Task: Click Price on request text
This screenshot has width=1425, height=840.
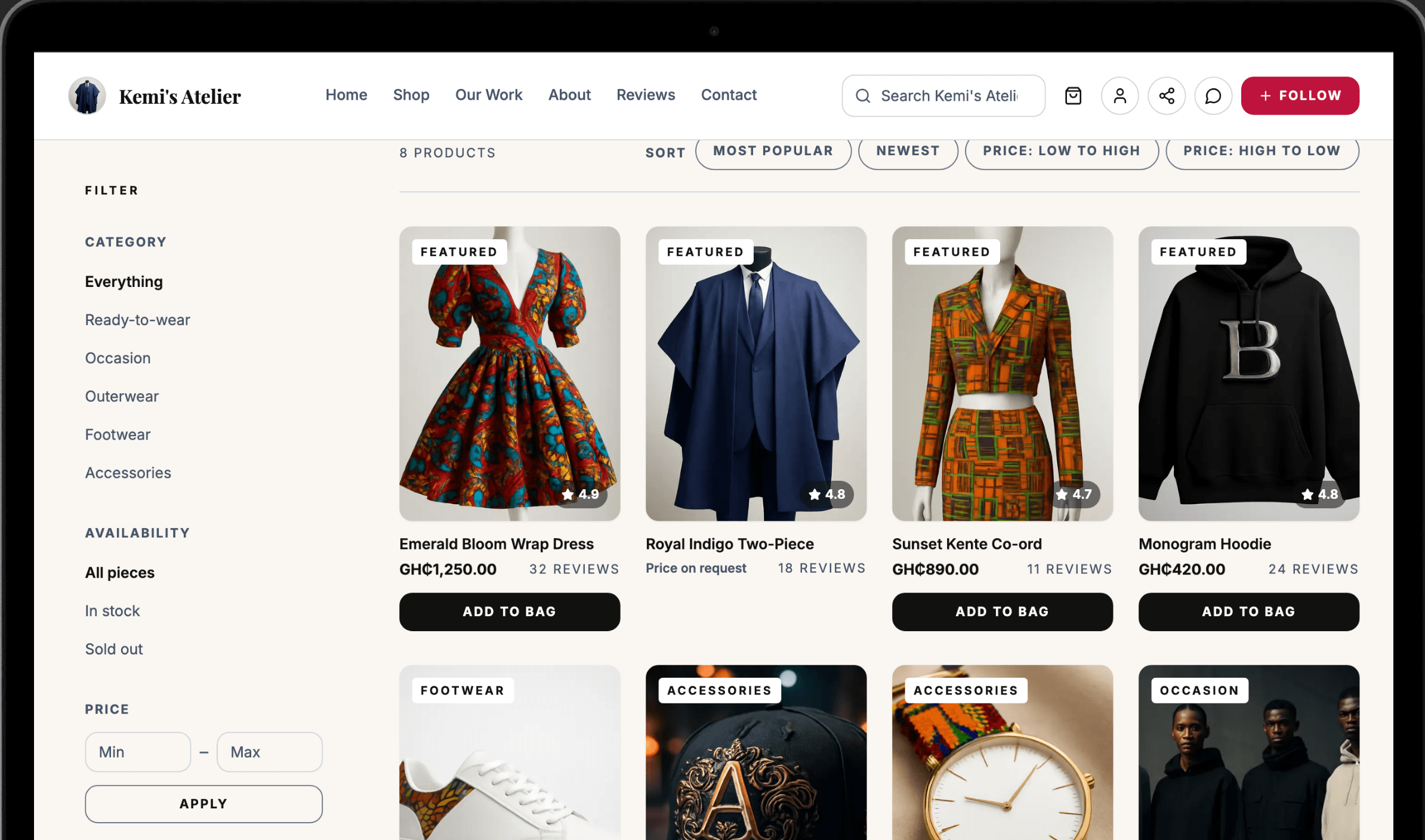Action: coord(696,568)
